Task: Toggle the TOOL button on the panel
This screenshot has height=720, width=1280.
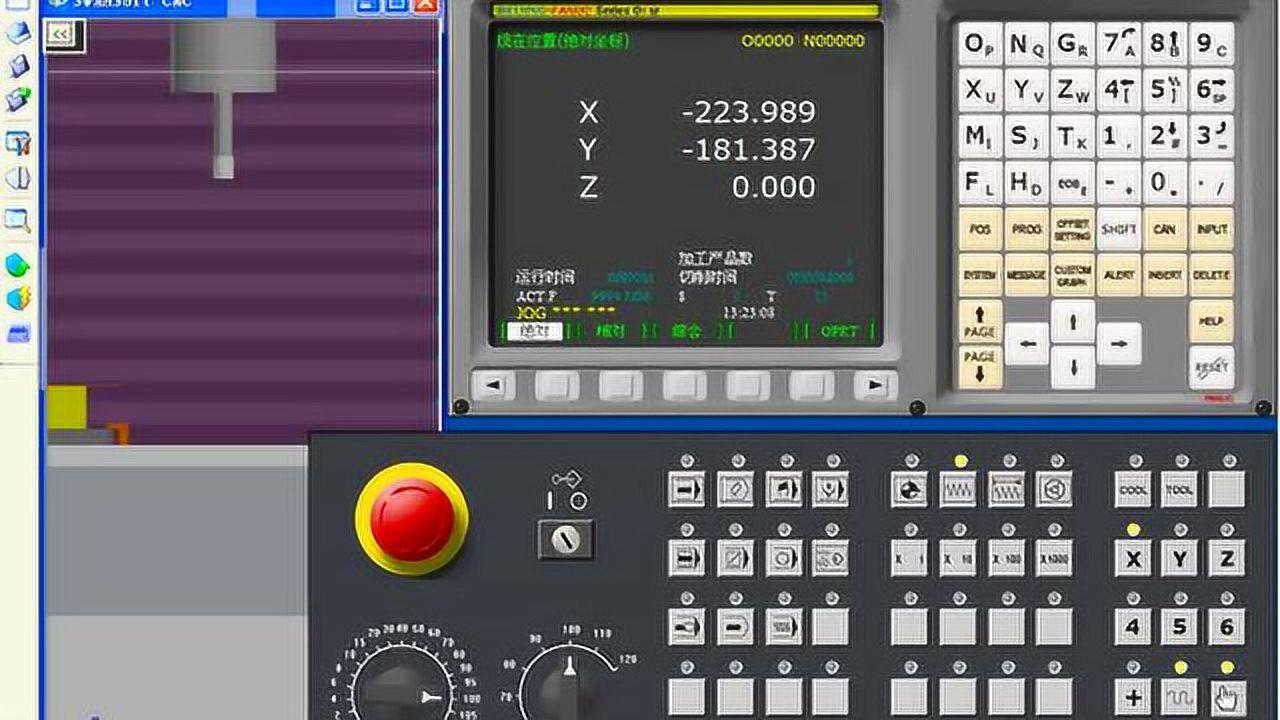Action: click(1180, 490)
